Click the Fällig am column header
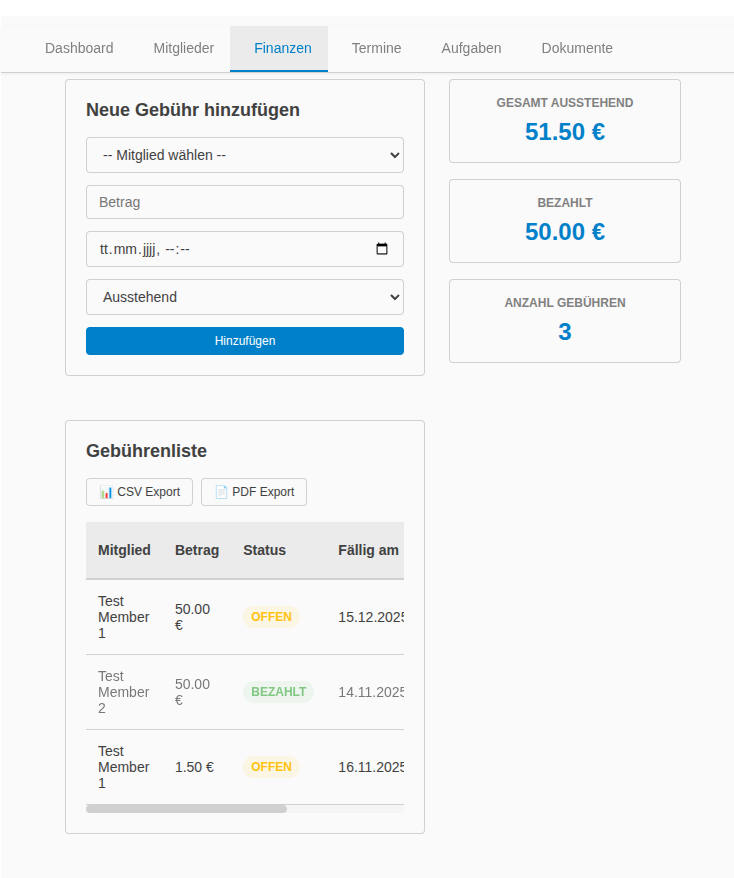Image resolution: width=734 pixels, height=878 pixels. [x=368, y=550]
